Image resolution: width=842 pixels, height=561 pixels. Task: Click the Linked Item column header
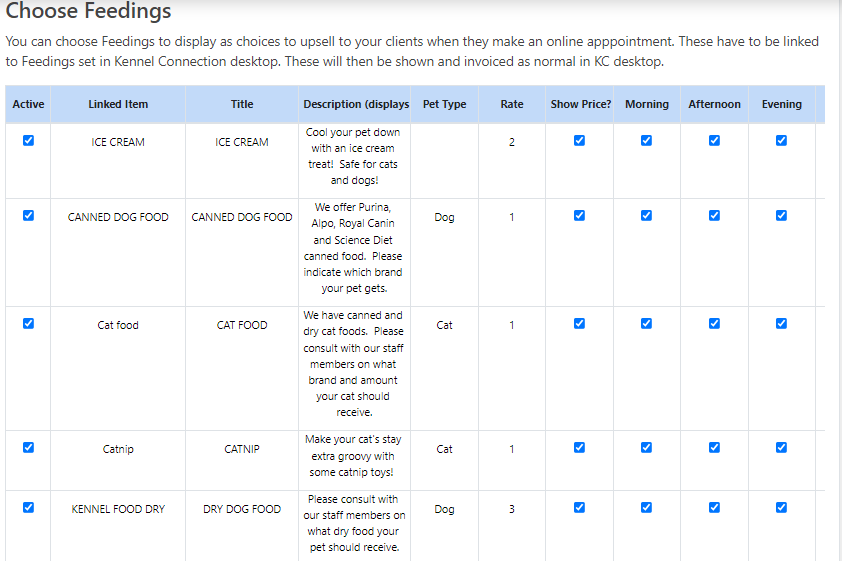pos(118,104)
